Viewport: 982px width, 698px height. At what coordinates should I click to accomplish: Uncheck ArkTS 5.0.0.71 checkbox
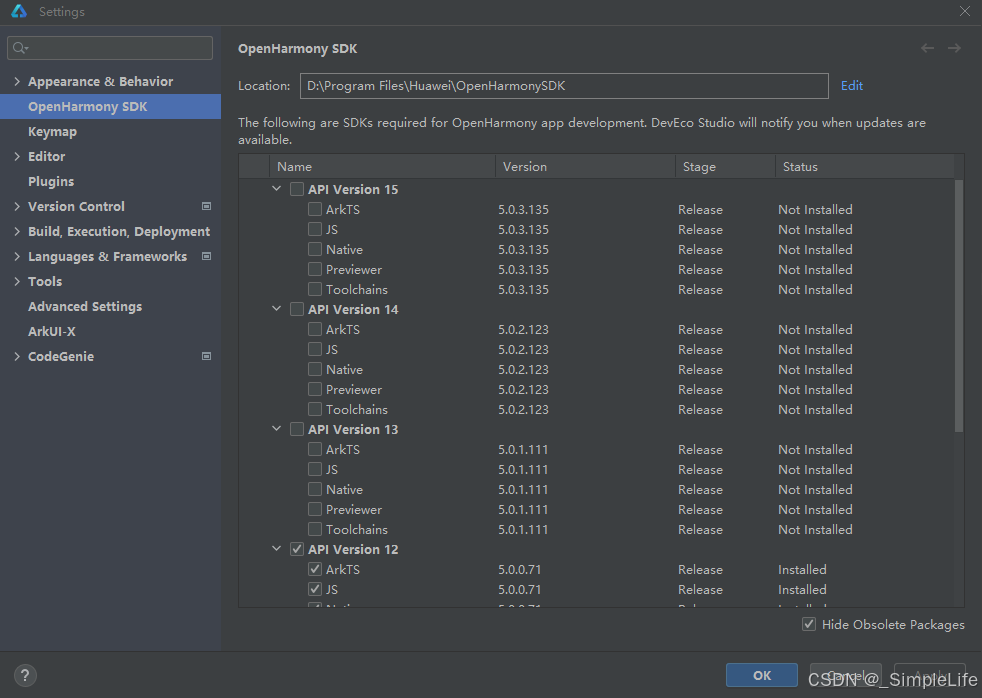tap(315, 569)
